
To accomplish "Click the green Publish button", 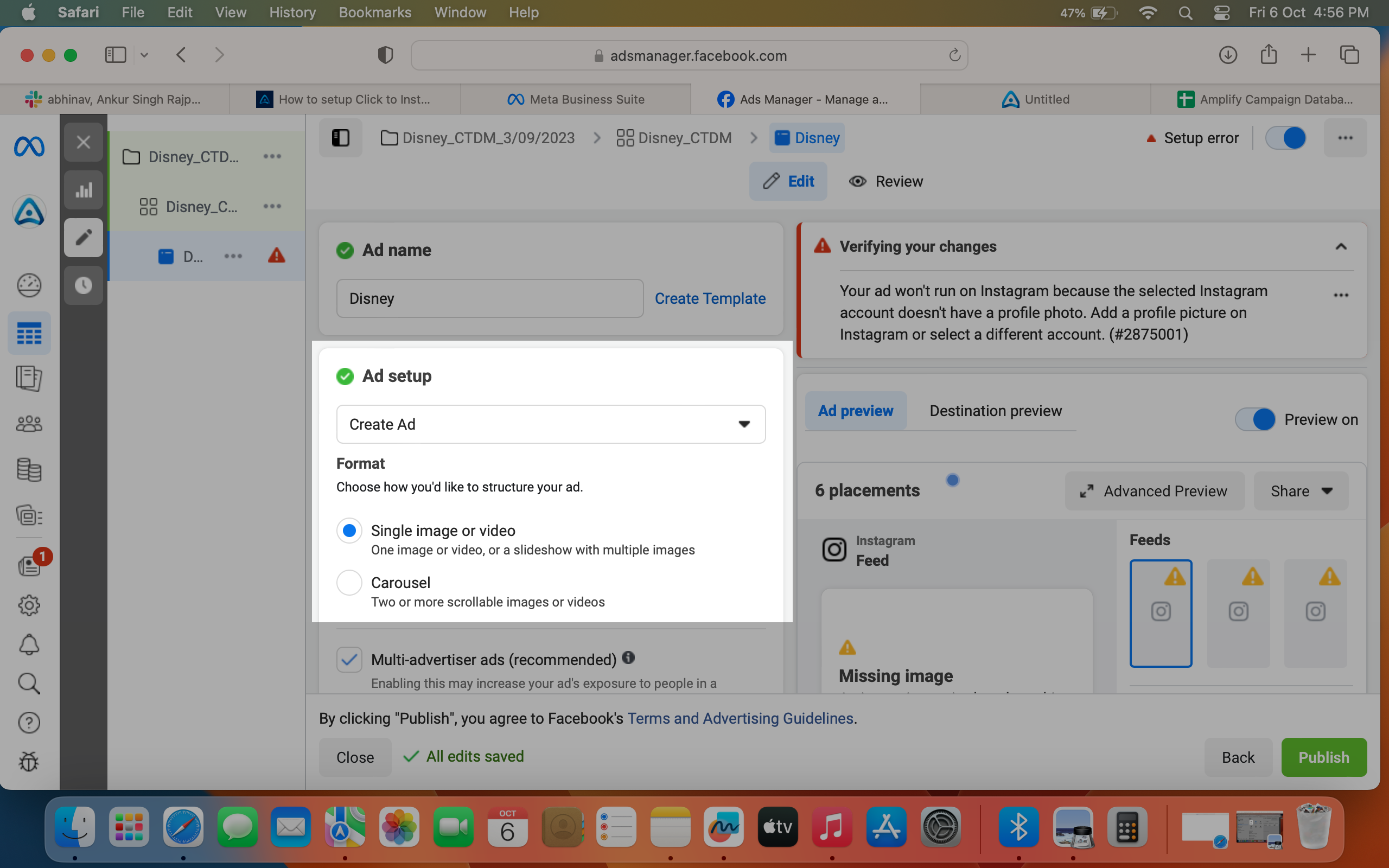I will point(1323,757).
